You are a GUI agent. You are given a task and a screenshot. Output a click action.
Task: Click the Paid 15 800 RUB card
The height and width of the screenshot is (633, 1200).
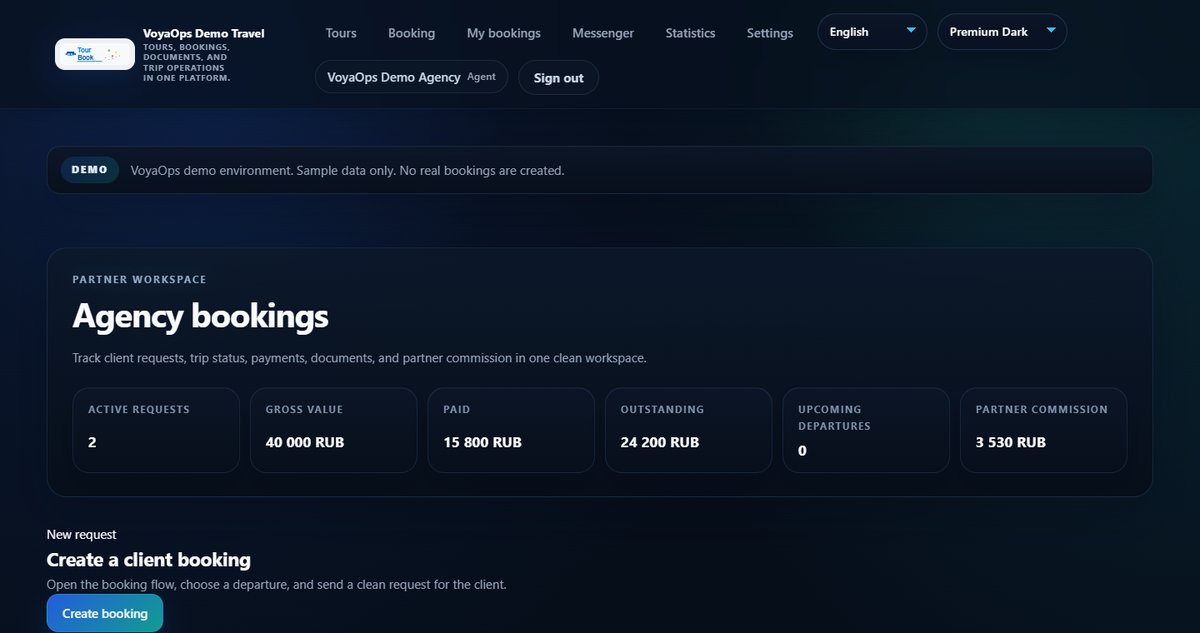(511, 430)
